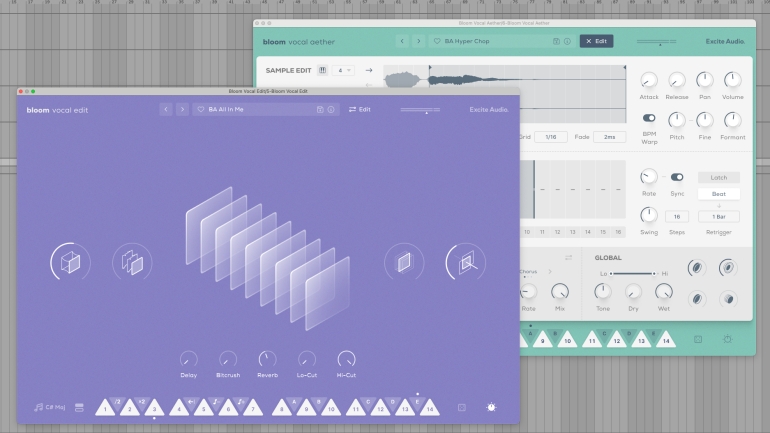Toggle light bulb theme icon in Vocal Aether
The width and height of the screenshot is (770, 433).
coord(728,339)
